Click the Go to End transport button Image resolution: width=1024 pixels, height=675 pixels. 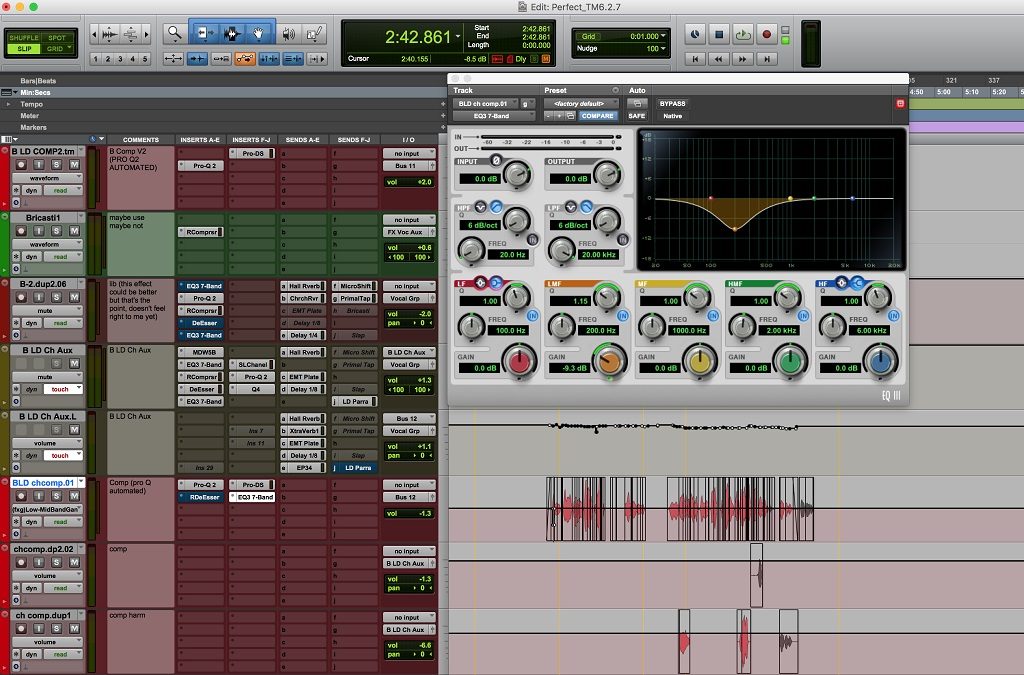click(x=767, y=59)
